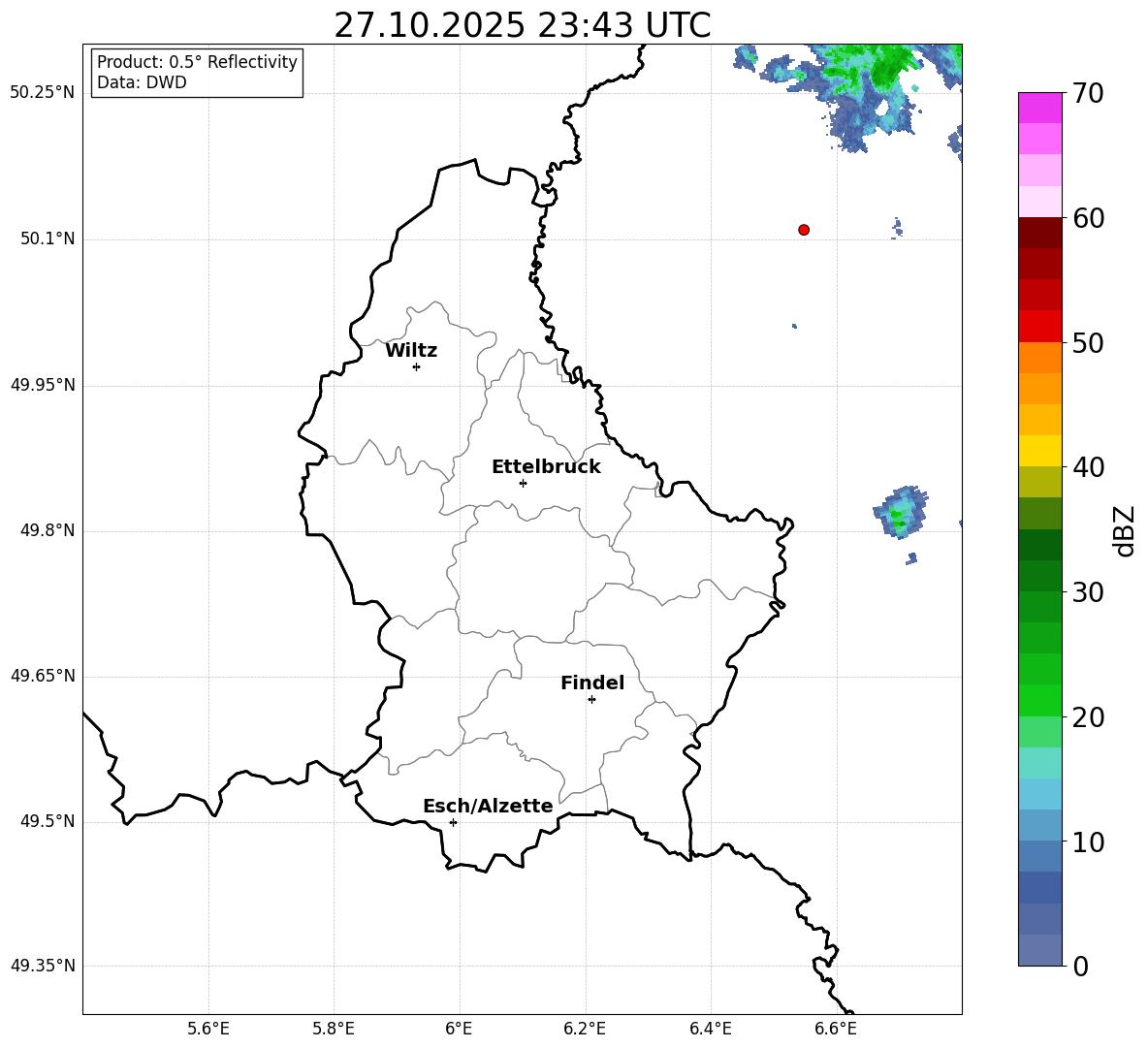
Task: Click the dBZ colorbar axis label
Action: click(1124, 530)
